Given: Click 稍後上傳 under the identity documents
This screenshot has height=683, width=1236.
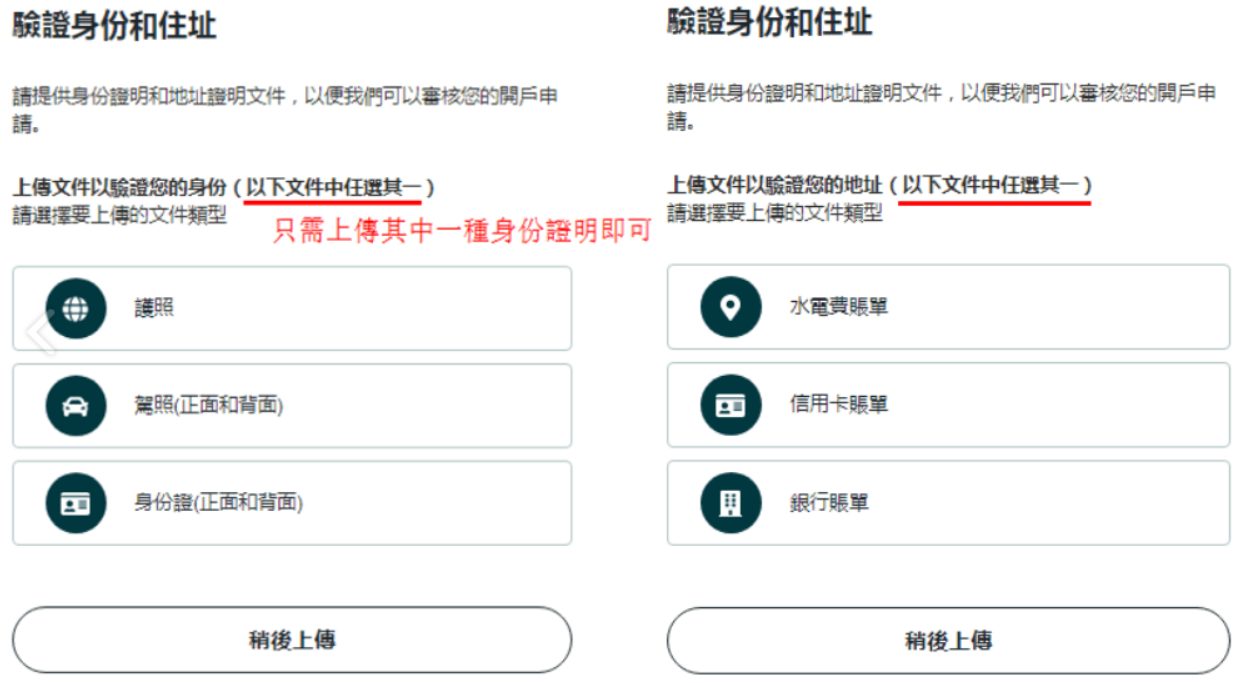Looking at the screenshot, I should coord(292,639).
